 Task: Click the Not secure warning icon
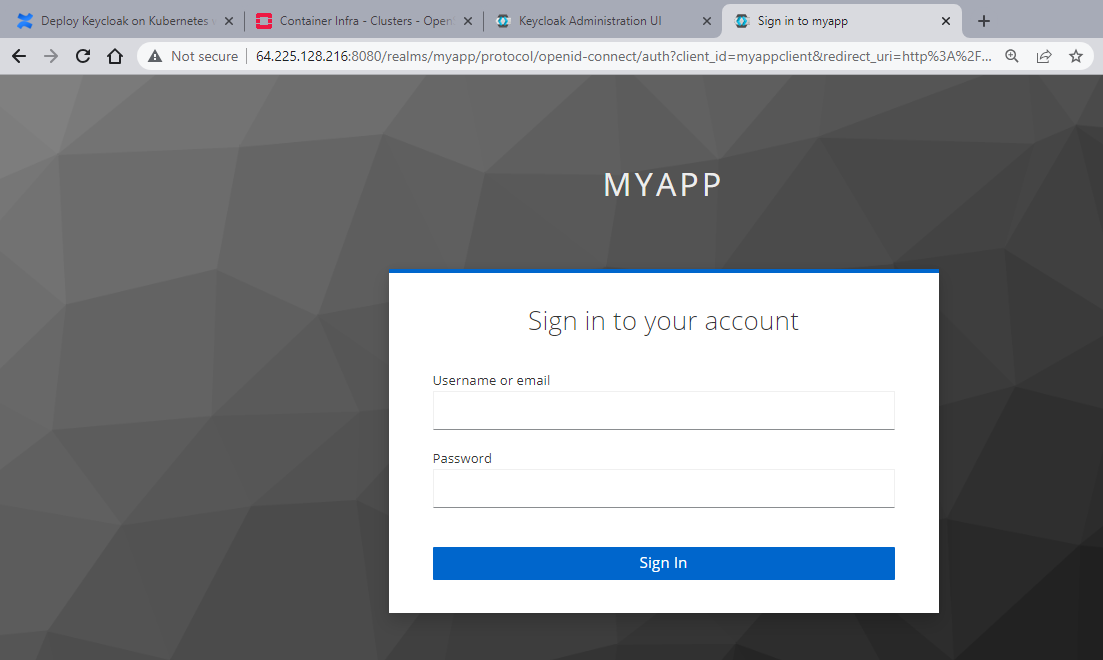click(x=155, y=57)
